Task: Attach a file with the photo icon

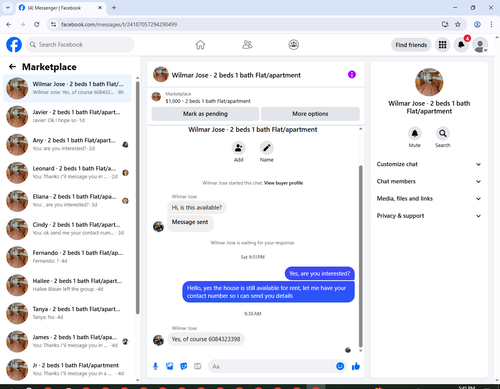Action: click(170, 366)
